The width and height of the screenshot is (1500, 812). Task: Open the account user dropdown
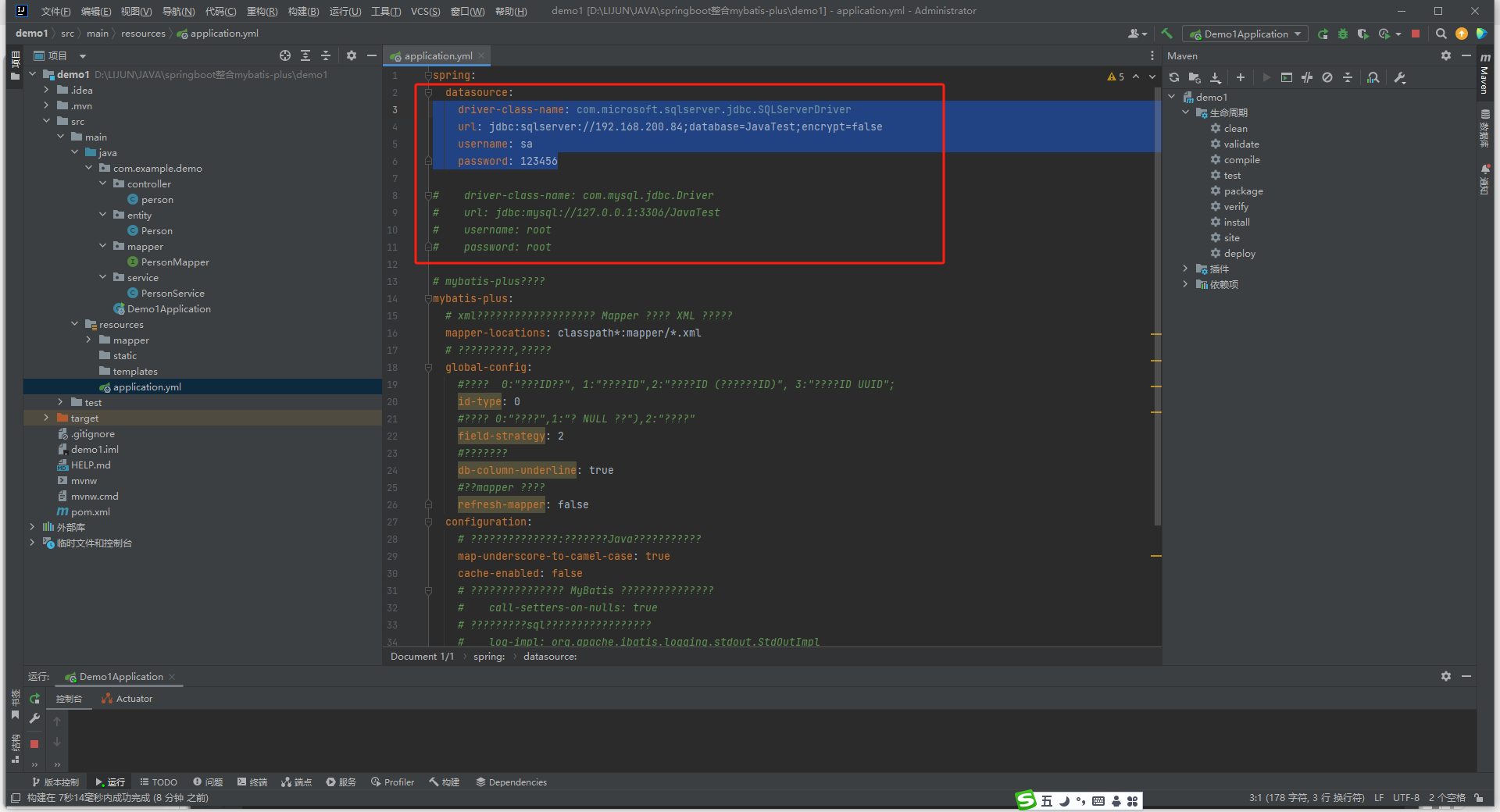(x=1137, y=34)
